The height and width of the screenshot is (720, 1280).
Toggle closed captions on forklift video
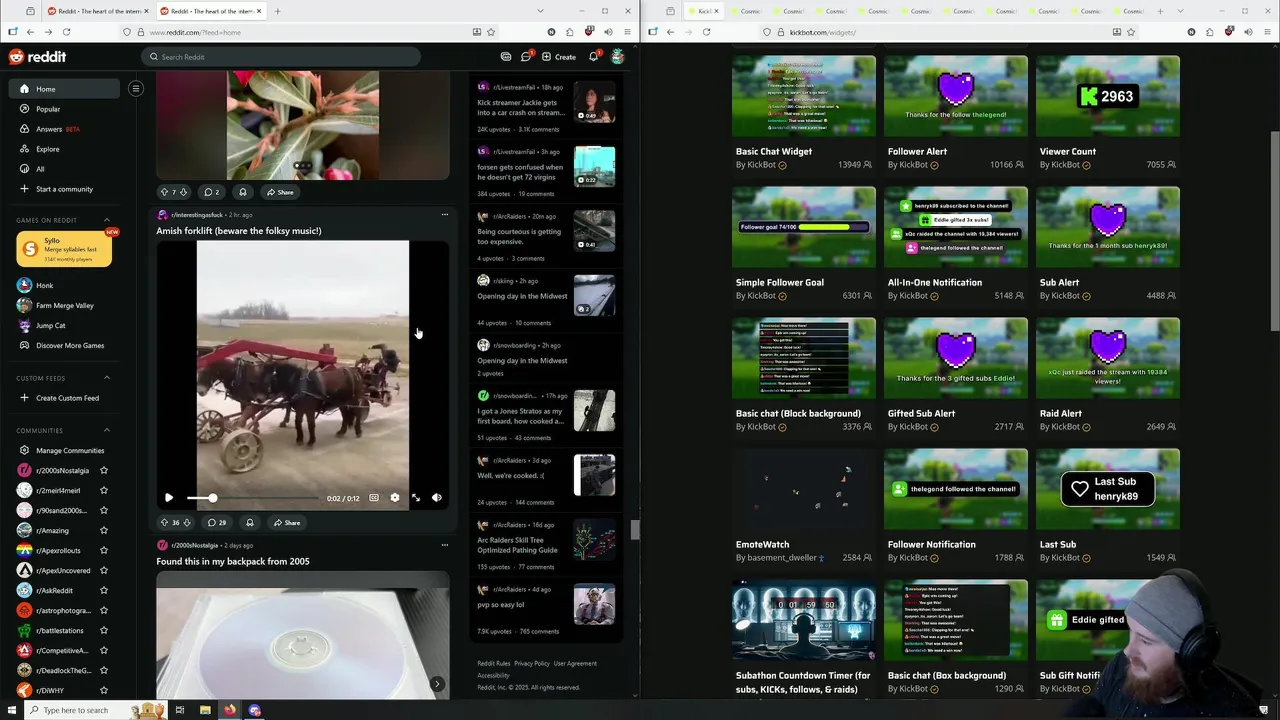click(x=374, y=497)
